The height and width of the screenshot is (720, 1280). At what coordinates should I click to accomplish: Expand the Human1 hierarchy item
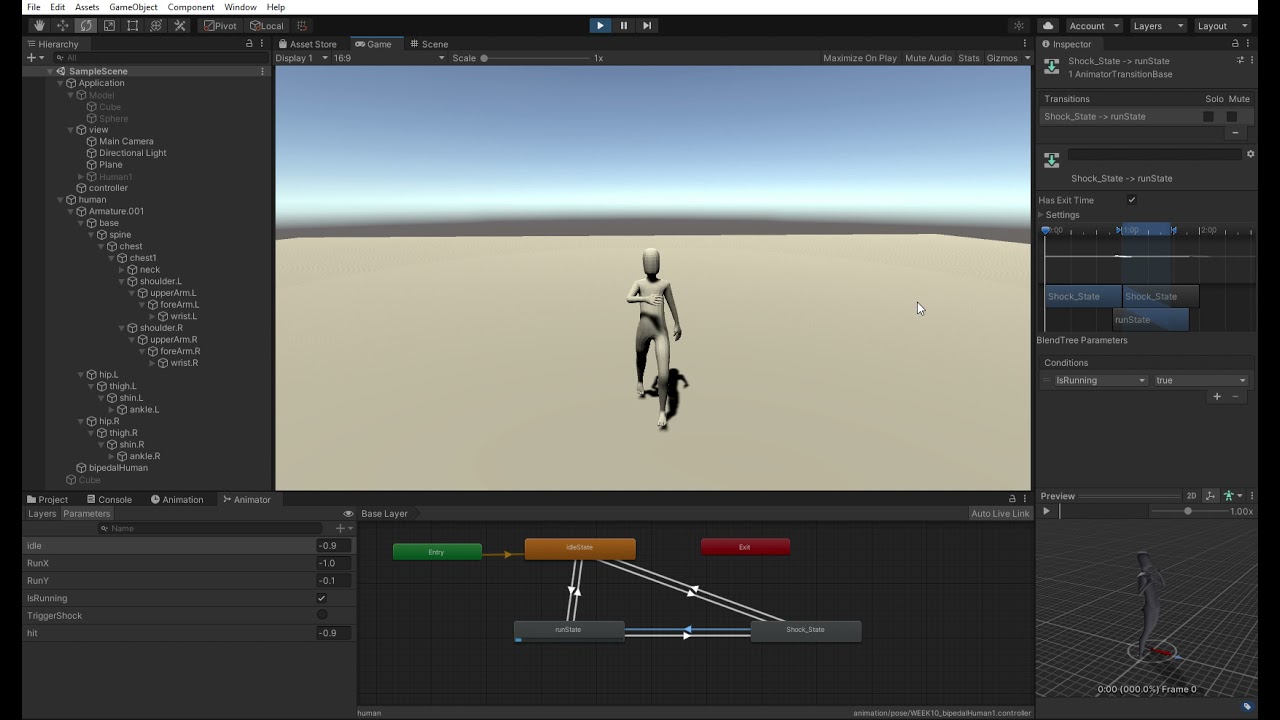[x=81, y=177]
